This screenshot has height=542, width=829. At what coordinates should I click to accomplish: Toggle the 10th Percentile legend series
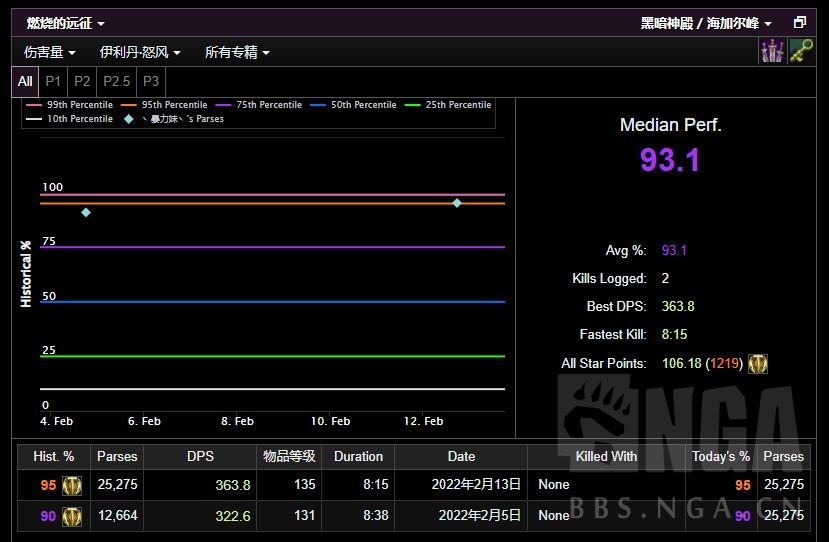[70, 119]
